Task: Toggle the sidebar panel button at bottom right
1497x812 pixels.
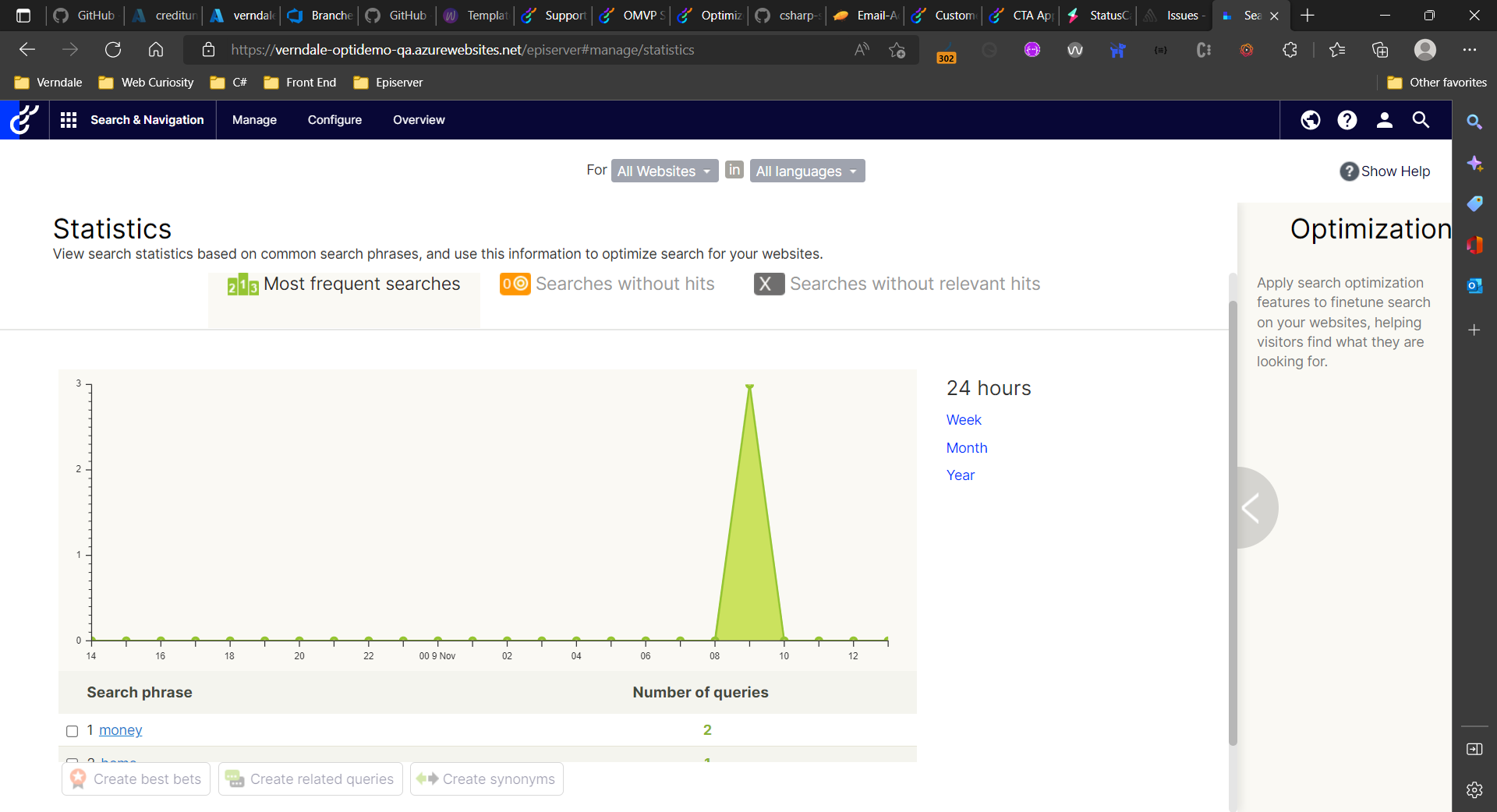Action: coord(1474,749)
